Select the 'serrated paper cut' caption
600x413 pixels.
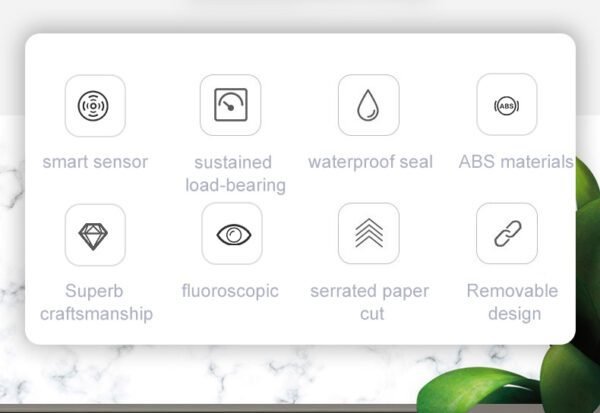pos(370,302)
